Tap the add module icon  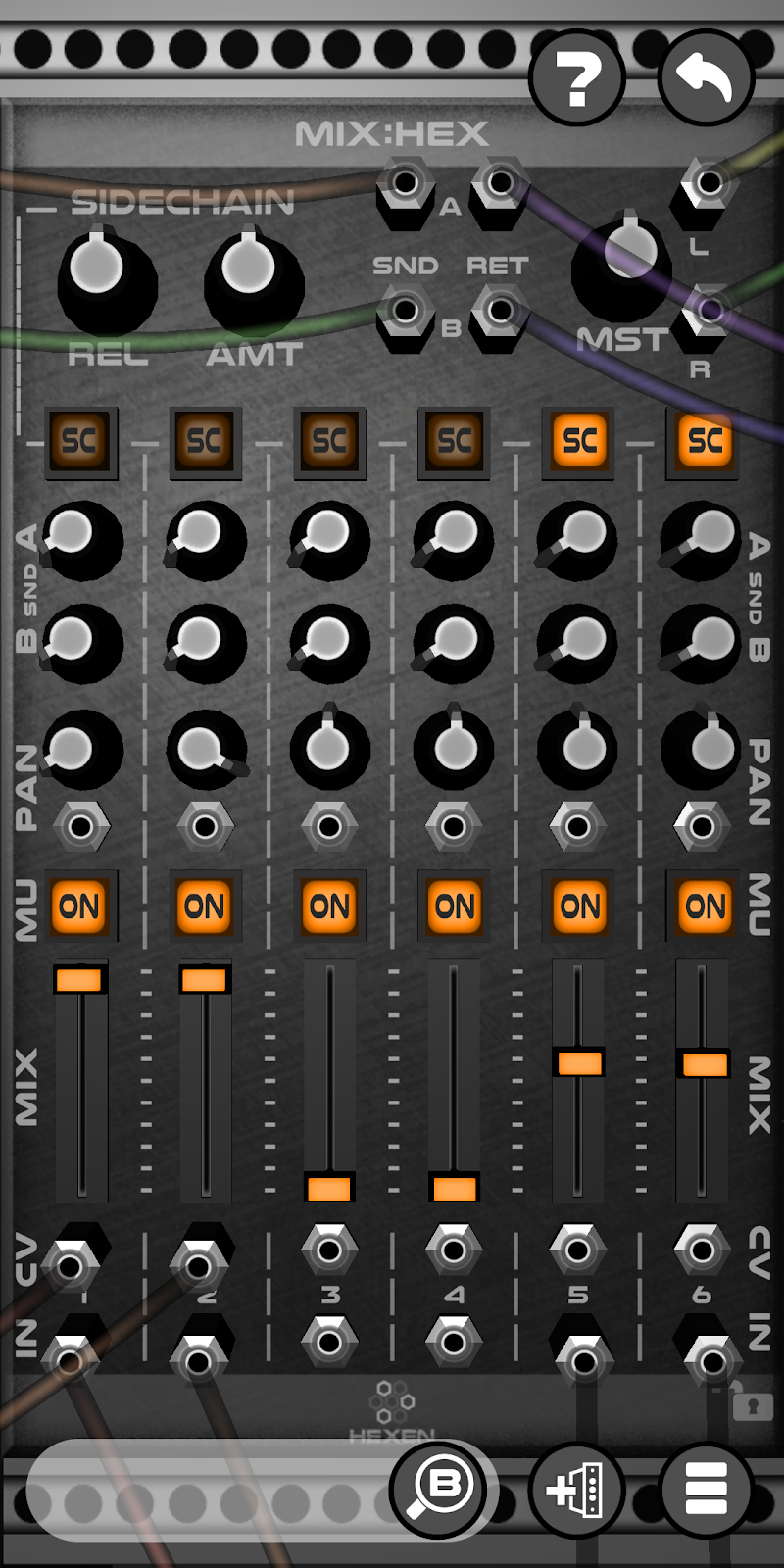(577, 1490)
